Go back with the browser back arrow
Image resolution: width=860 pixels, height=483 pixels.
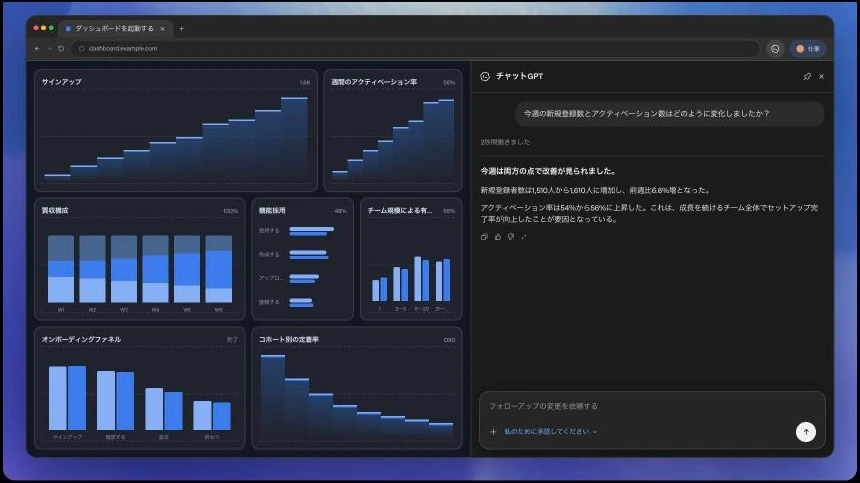point(37,49)
